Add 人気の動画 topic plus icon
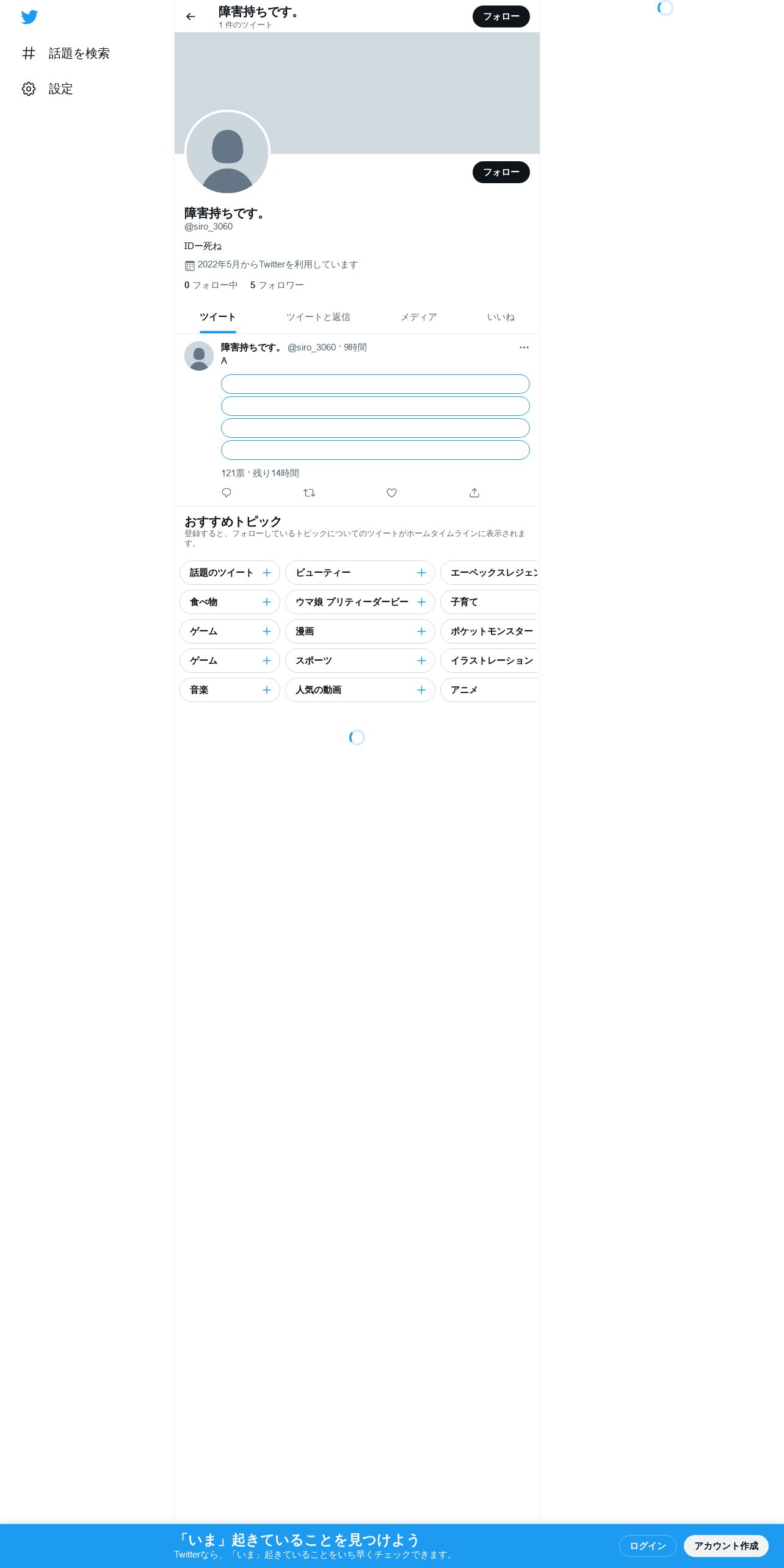 coord(421,690)
